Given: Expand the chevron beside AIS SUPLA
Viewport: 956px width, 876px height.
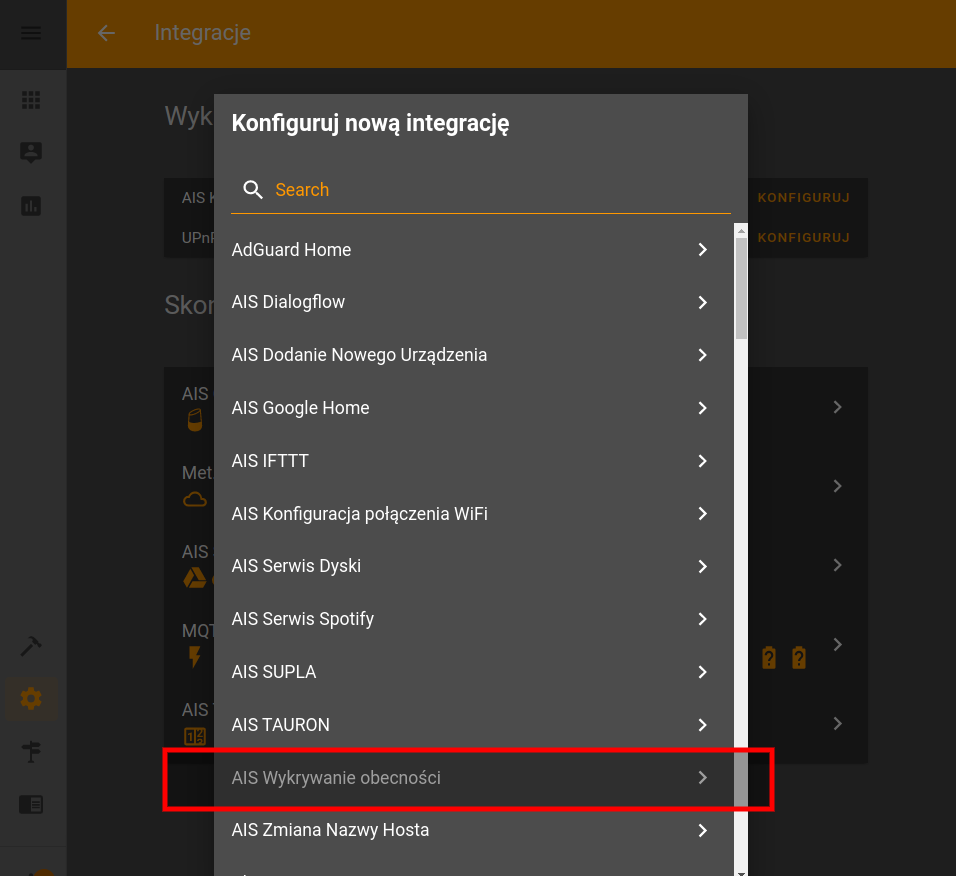Looking at the screenshot, I should coord(702,672).
